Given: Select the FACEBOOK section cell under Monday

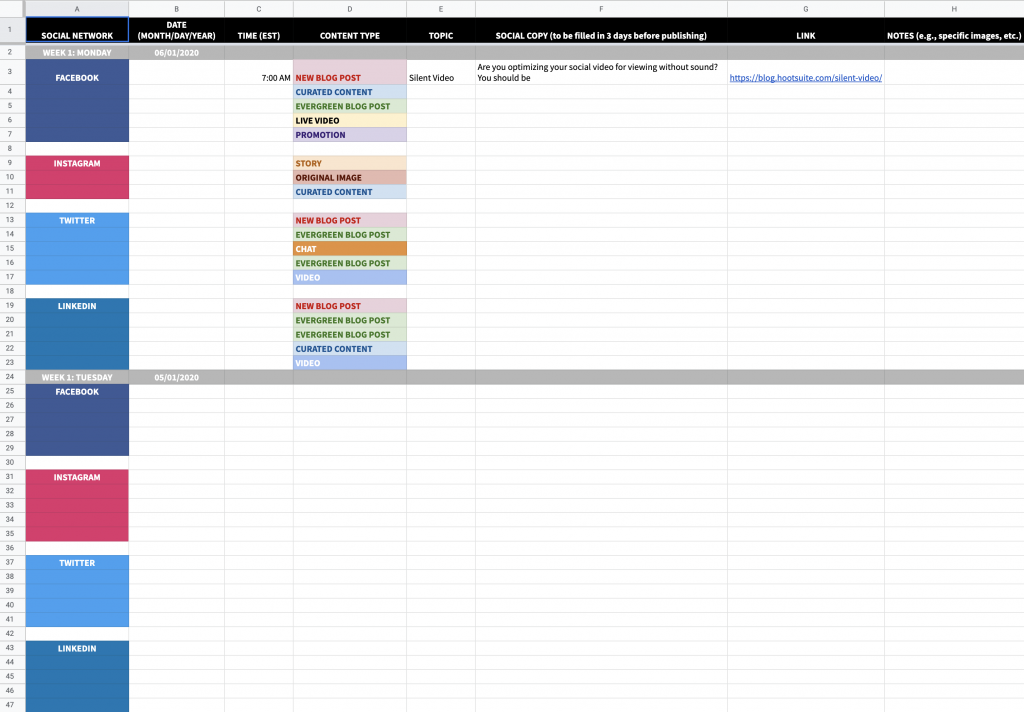Looking at the screenshot, I should 77,100.
